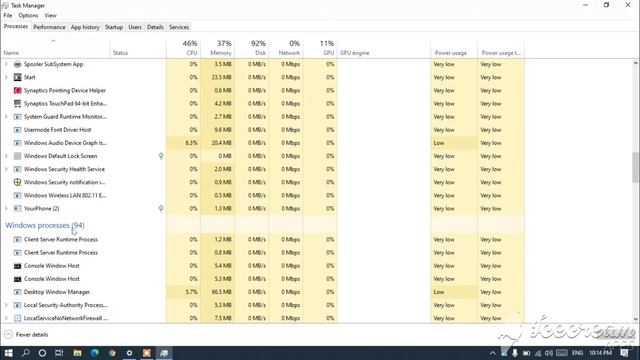Sort by the GPU engine column
Screen dimensions: 640x360
pos(384,48)
